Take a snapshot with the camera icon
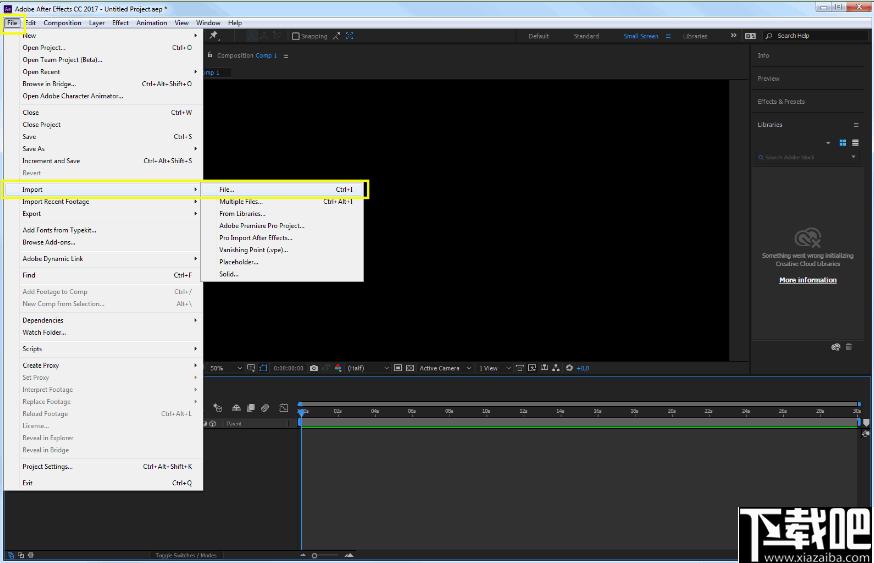874x563 pixels. point(314,368)
